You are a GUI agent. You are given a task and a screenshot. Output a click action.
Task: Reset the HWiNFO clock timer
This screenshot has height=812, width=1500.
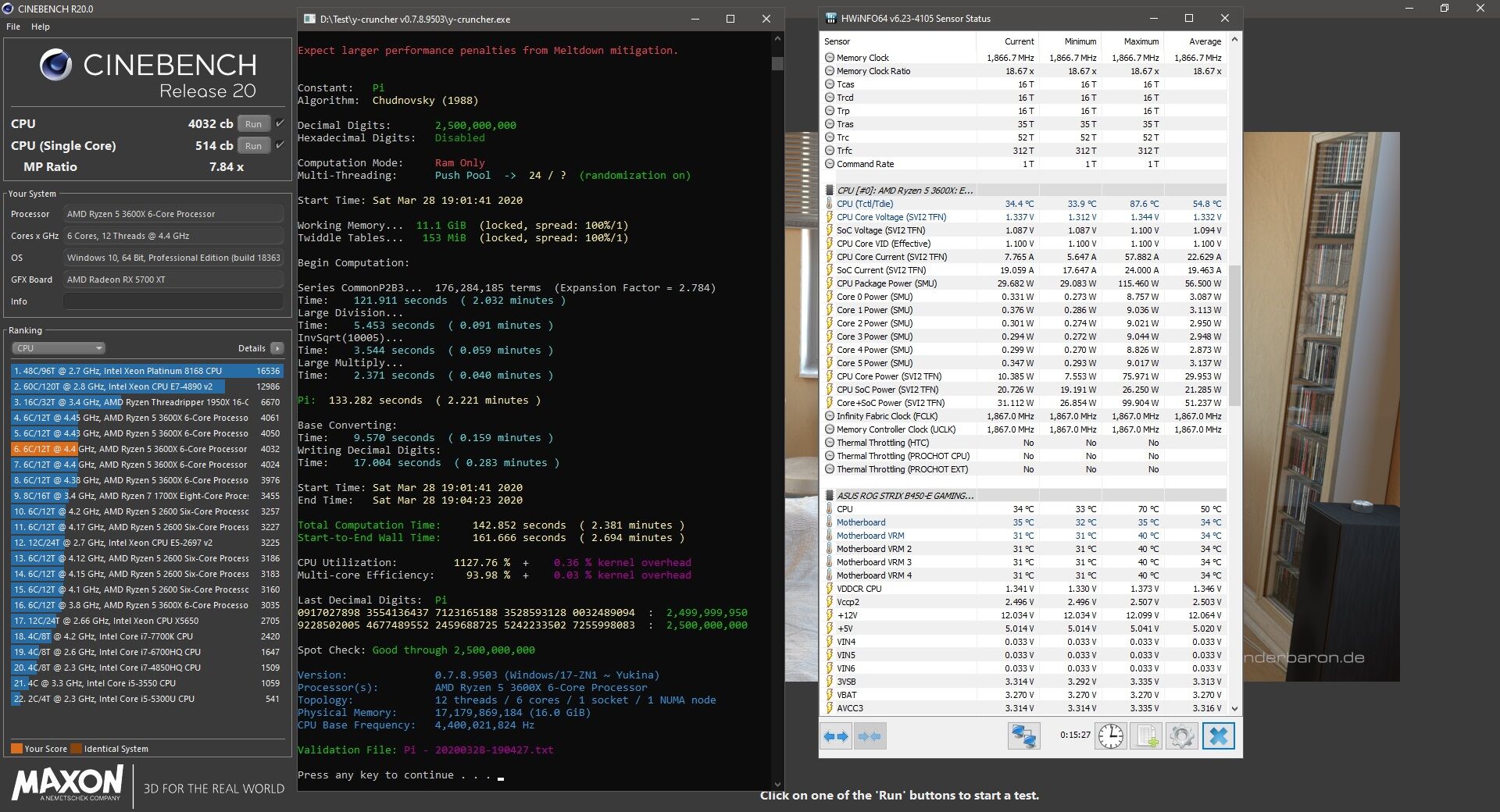(x=1110, y=736)
